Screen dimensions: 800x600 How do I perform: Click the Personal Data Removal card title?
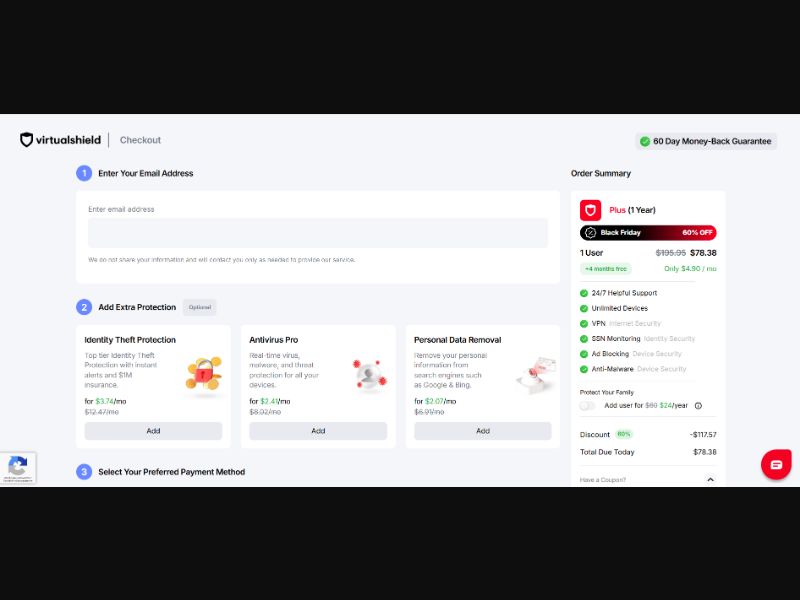(x=458, y=340)
